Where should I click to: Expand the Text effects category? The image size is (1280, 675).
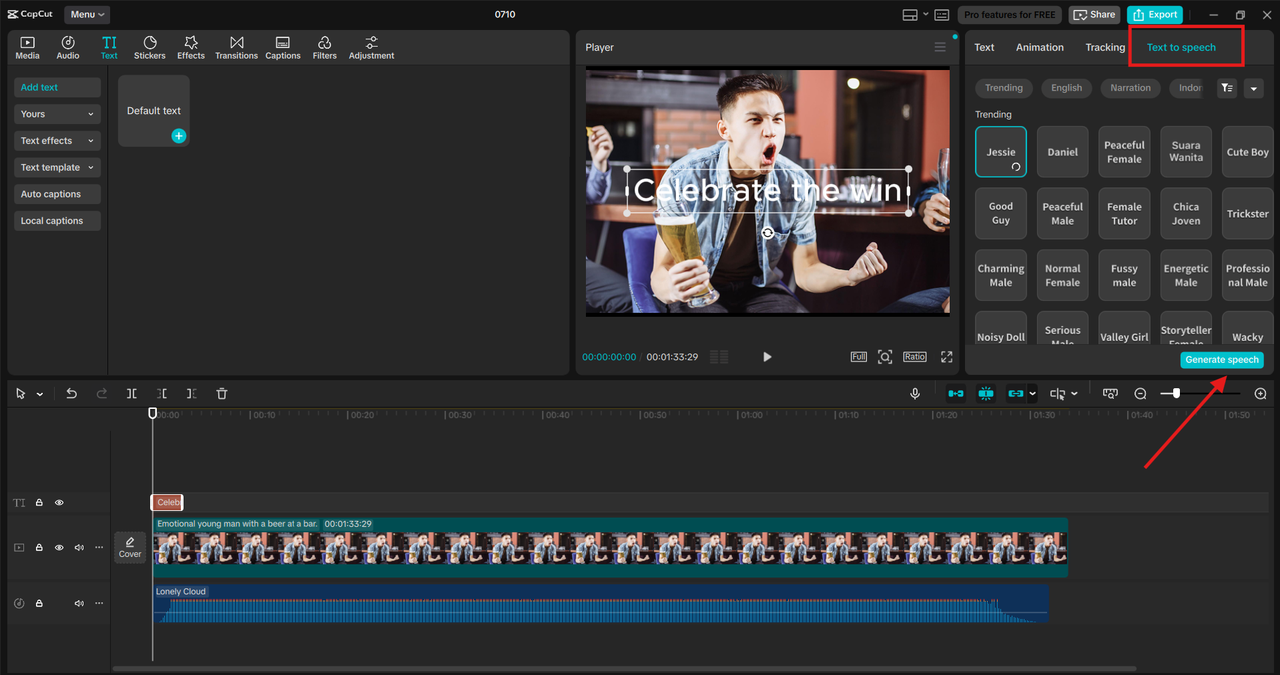click(57, 141)
